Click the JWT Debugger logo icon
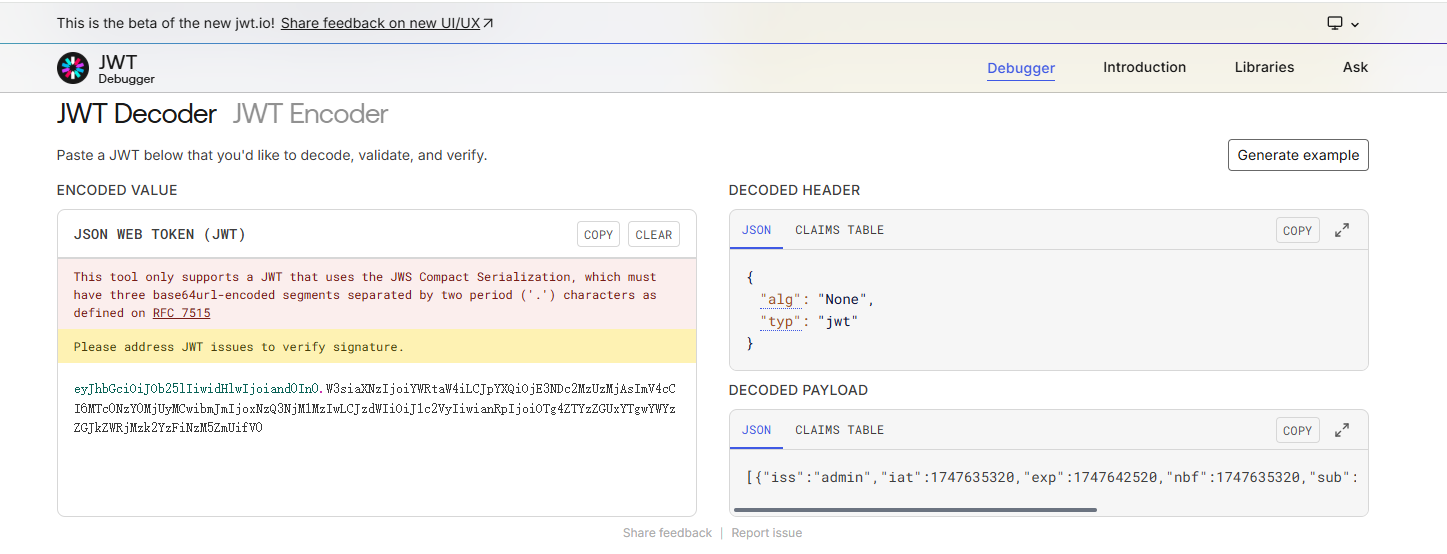This screenshot has height=554, width=1447. 73,68
